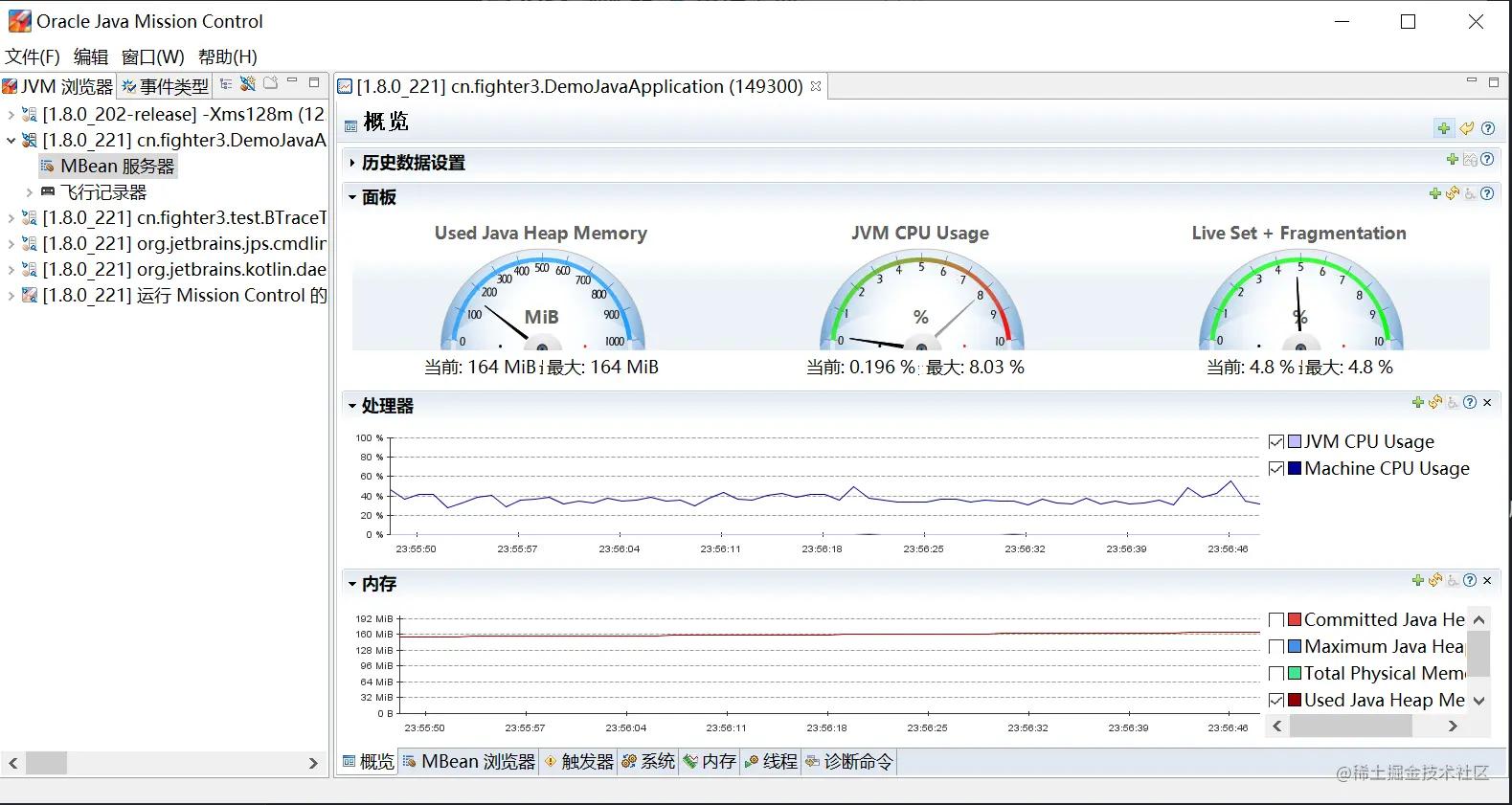Screen dimensions: 1512x805
Task: Uncheck Machine CPU Usage series
Action: point(1275,468)
